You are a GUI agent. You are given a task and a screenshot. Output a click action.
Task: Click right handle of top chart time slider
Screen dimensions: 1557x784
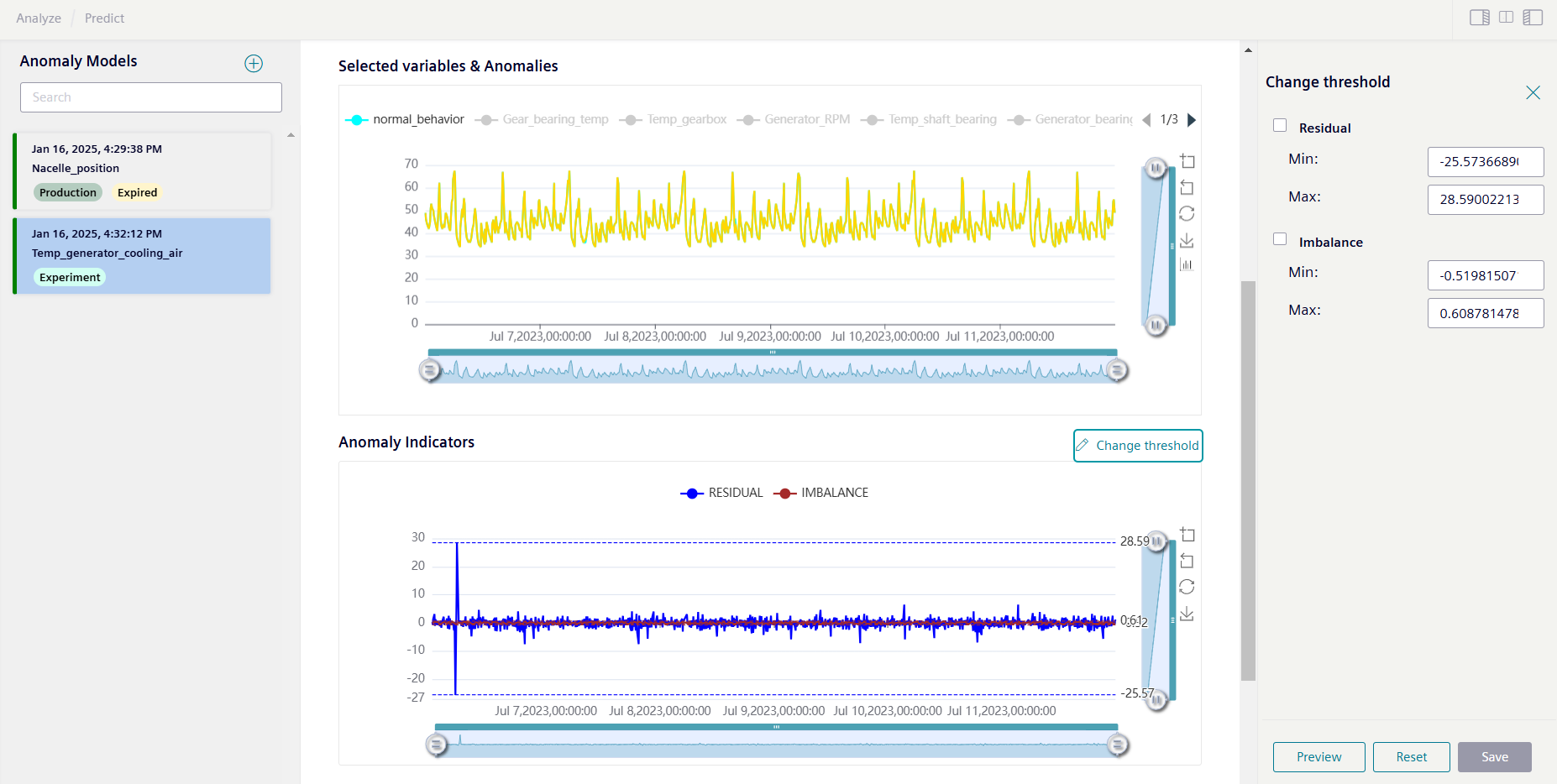(1117, 370)
